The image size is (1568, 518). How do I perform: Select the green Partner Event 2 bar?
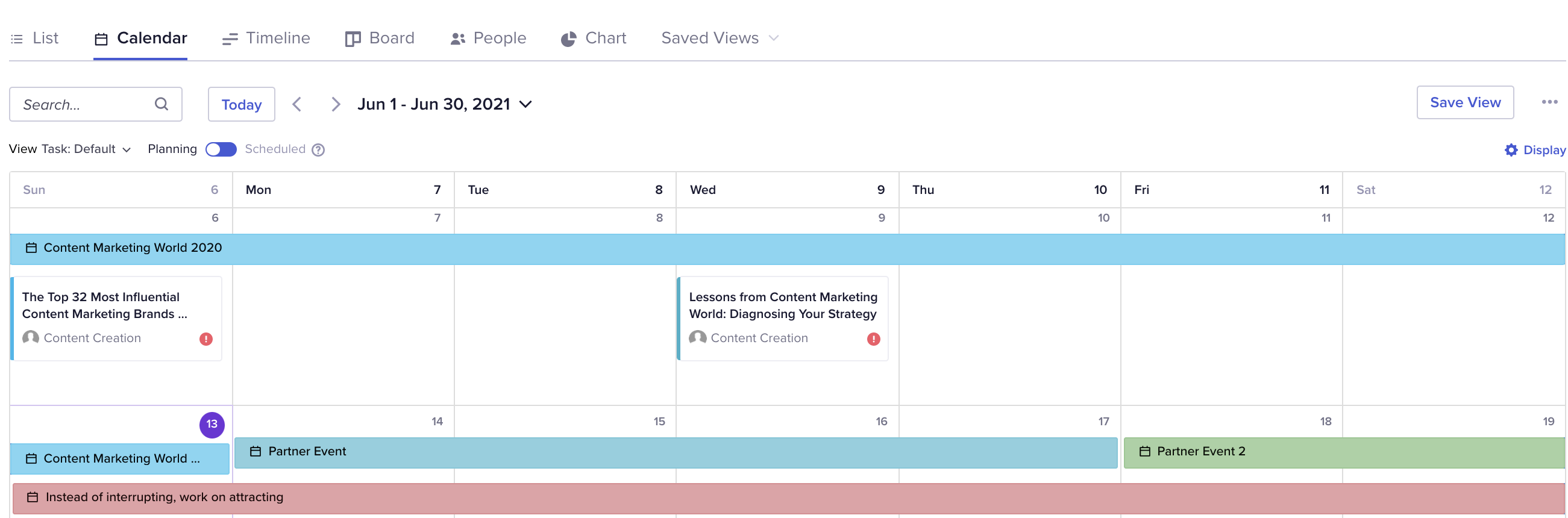(x=1344, y=452)
